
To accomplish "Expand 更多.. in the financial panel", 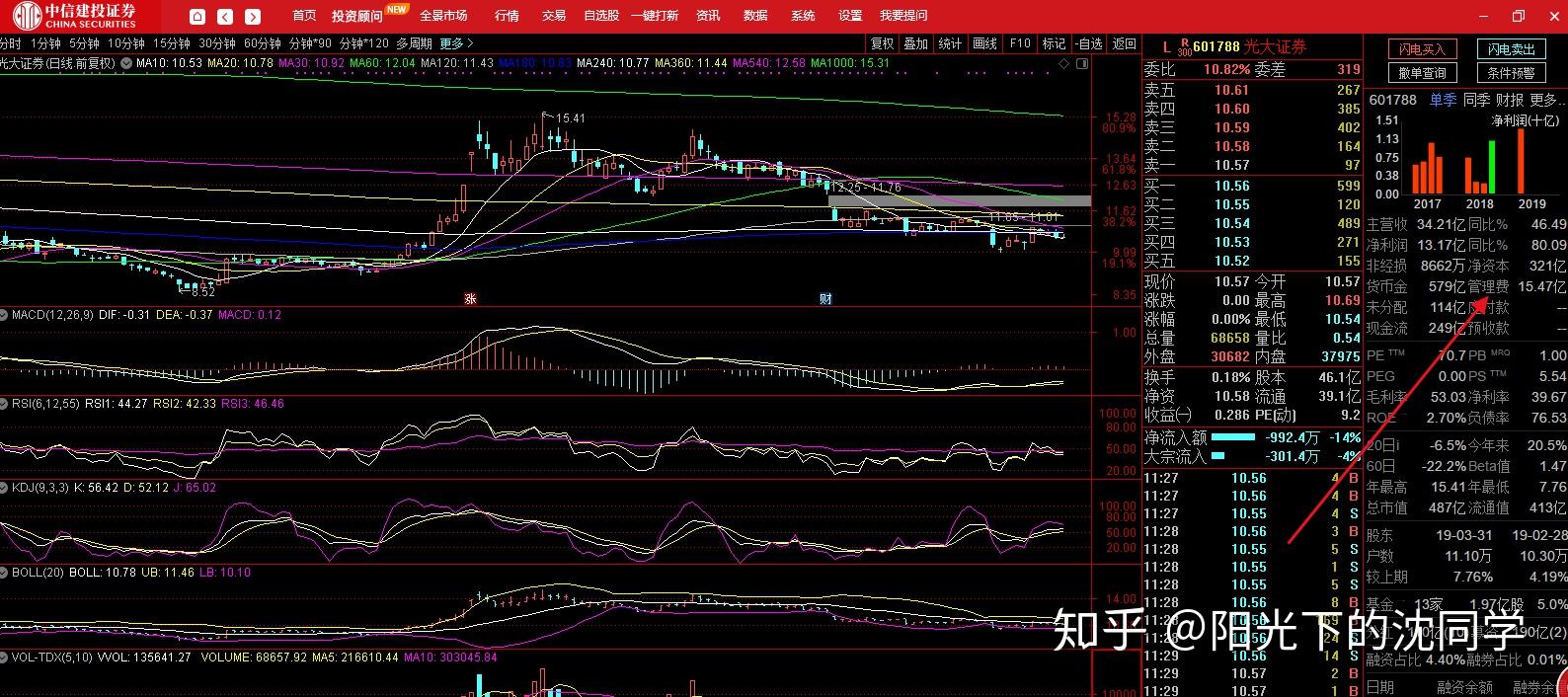I will [x=1546, y=100].
